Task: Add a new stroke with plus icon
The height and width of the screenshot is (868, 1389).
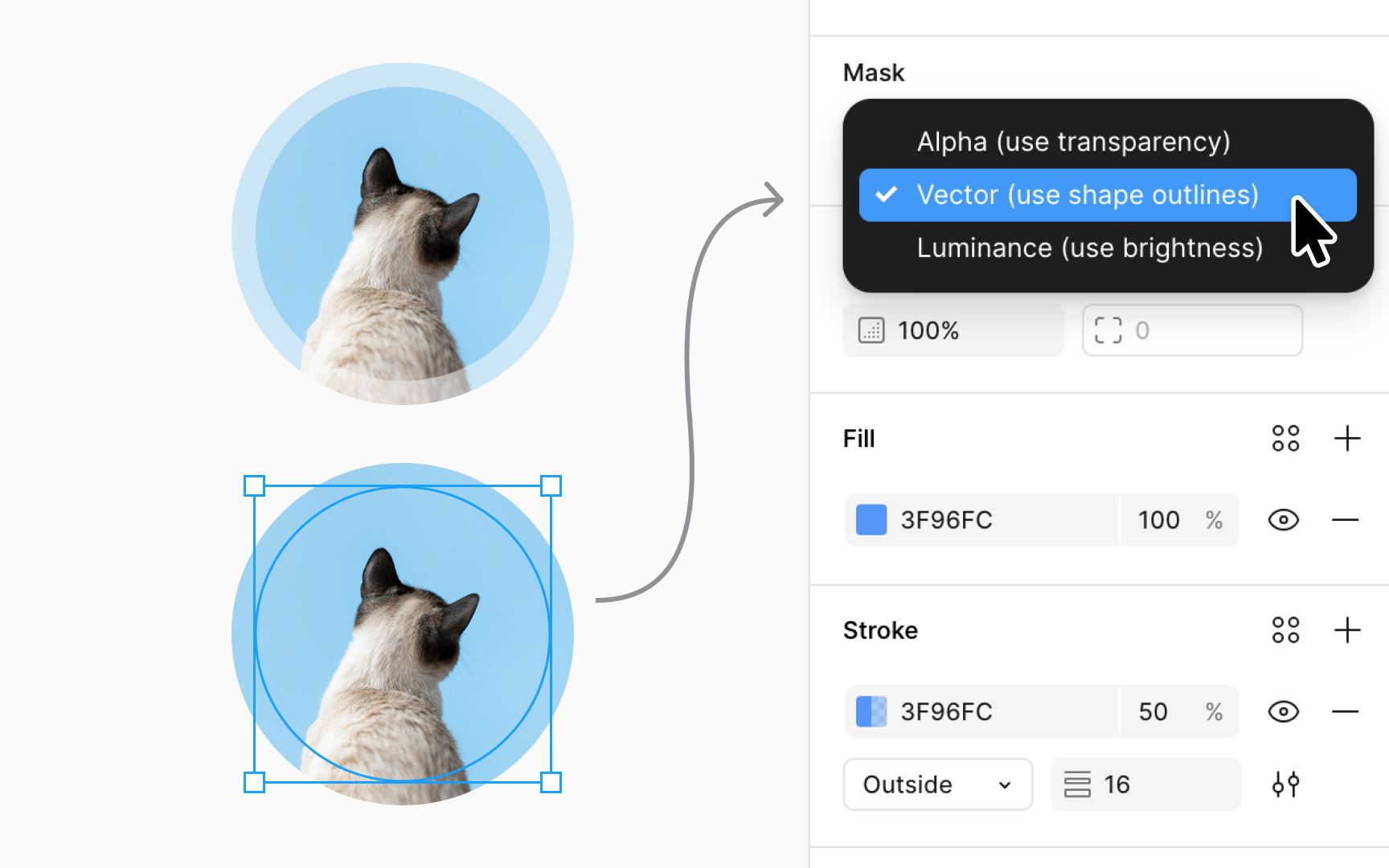Action: [1347, 630]
